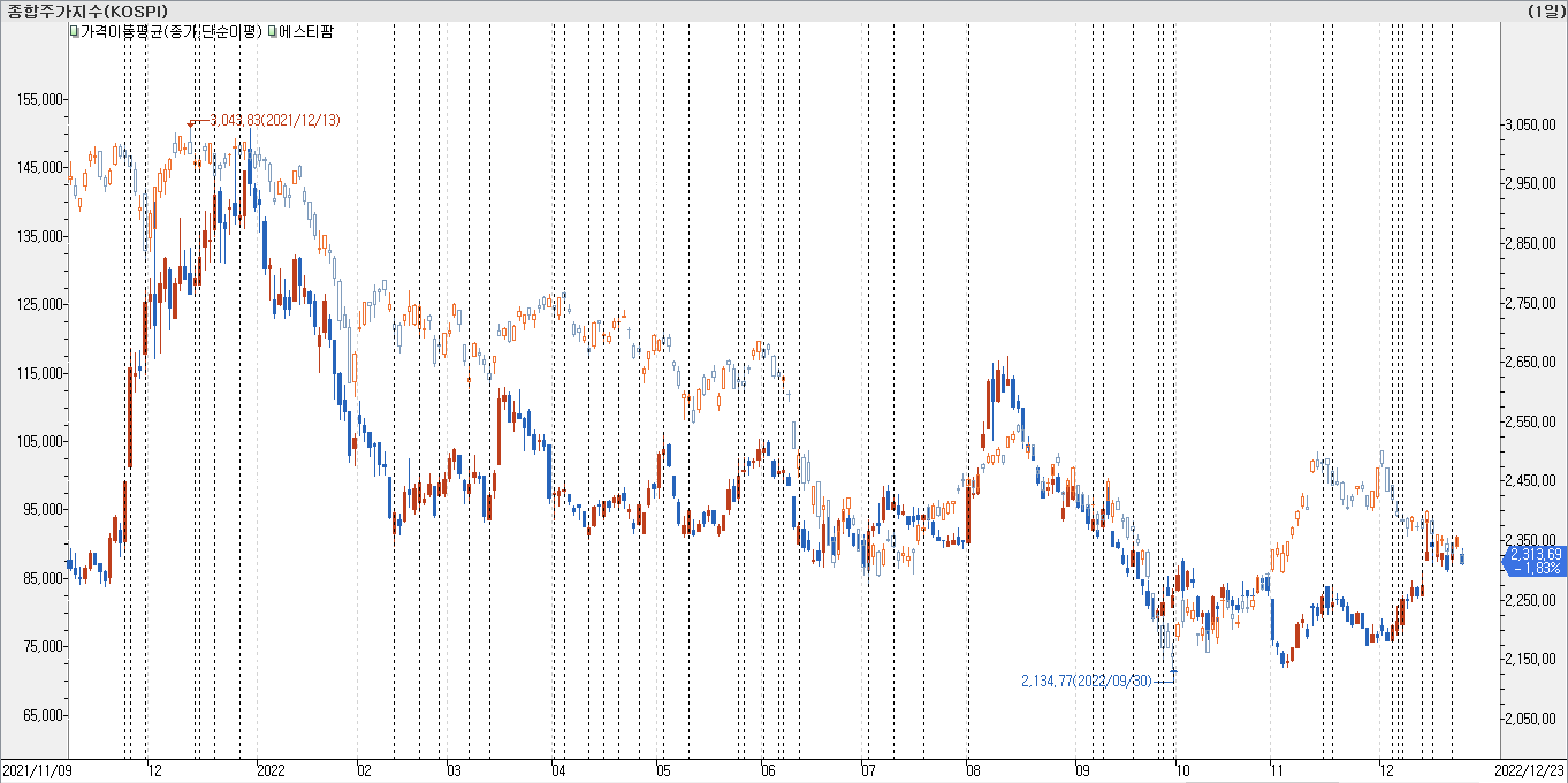Click the 155,000 label on left price axis

tap(40, 99)
